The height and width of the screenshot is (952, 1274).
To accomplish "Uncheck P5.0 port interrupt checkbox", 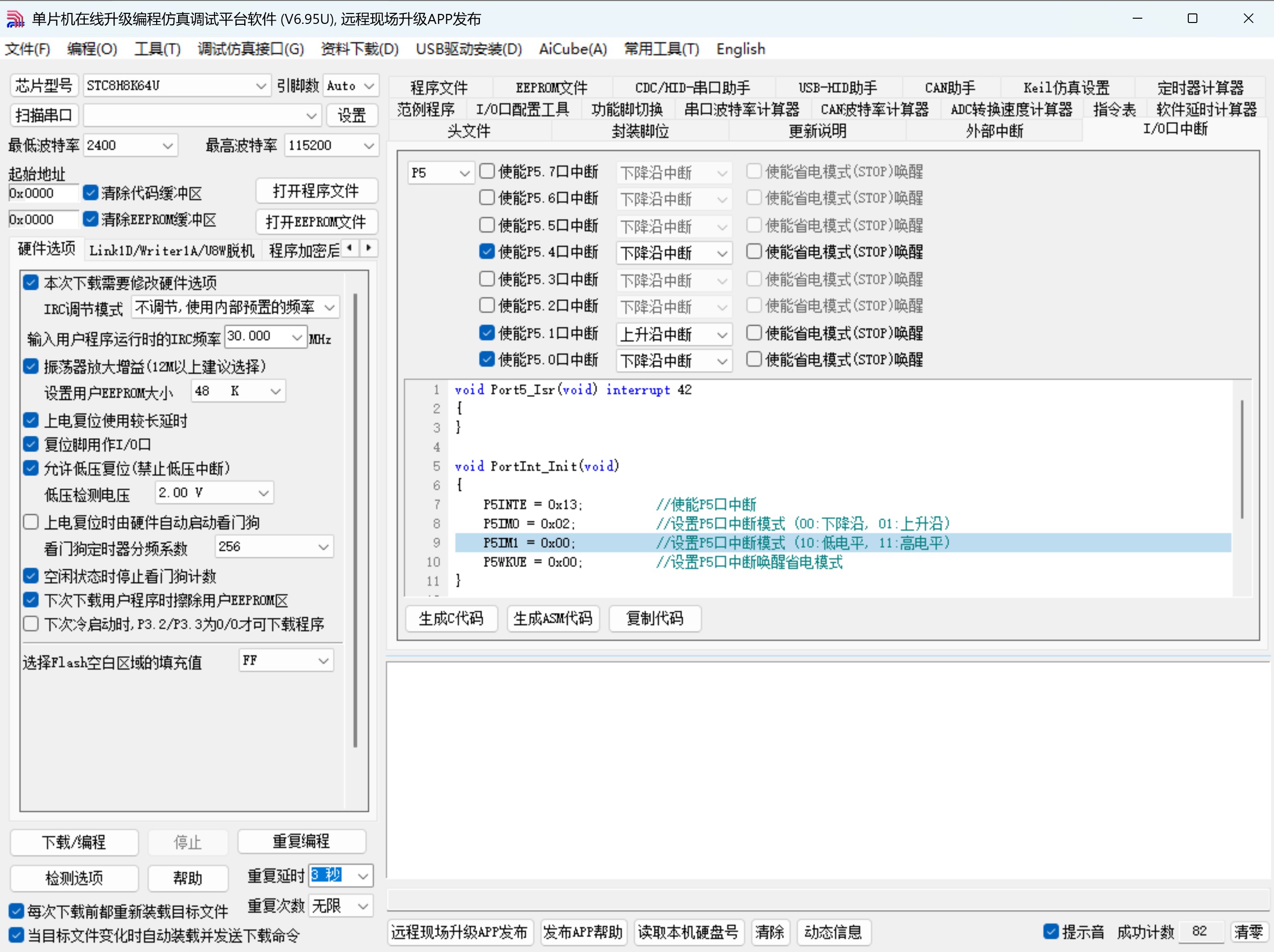I will tap(487, 359).
